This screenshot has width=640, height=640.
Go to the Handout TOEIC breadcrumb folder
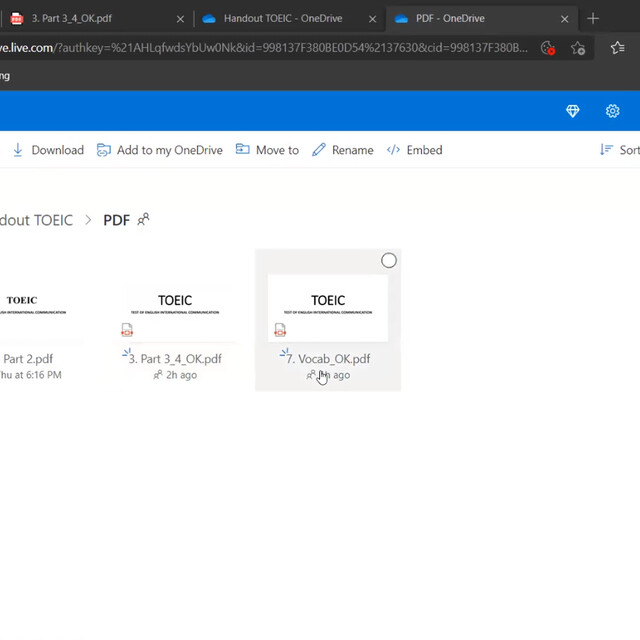36,220
